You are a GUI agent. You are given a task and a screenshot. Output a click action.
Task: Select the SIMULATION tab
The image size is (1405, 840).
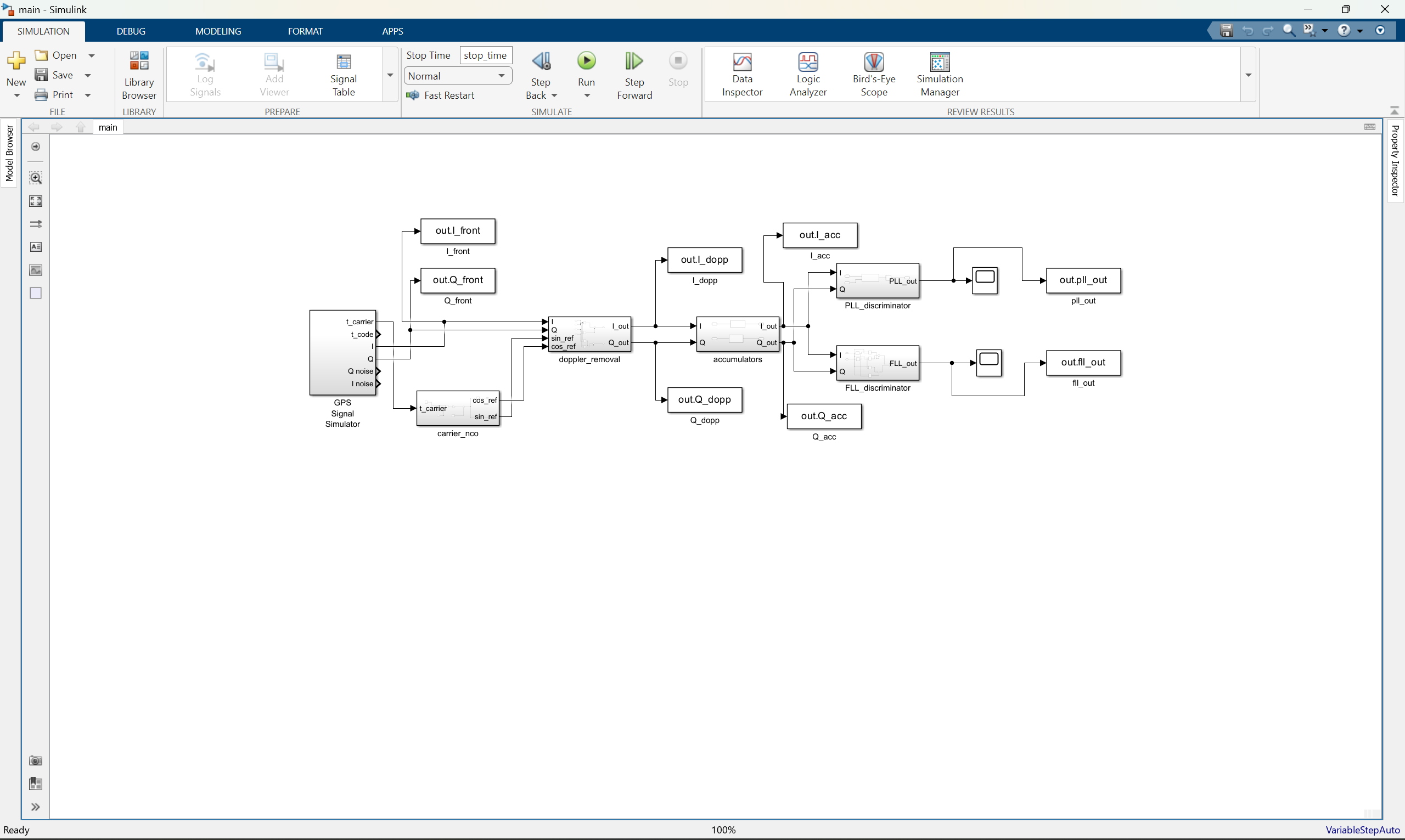tap(43, 31)
